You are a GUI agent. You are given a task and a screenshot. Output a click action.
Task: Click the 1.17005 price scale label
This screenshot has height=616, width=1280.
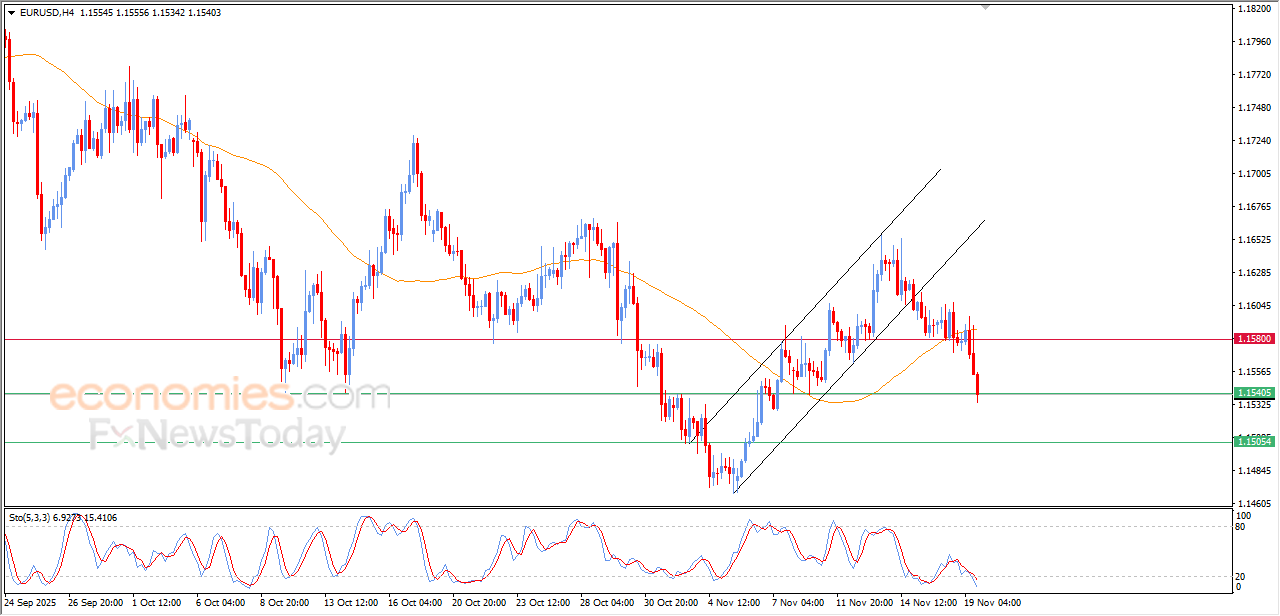click(x=1253, y=174)
